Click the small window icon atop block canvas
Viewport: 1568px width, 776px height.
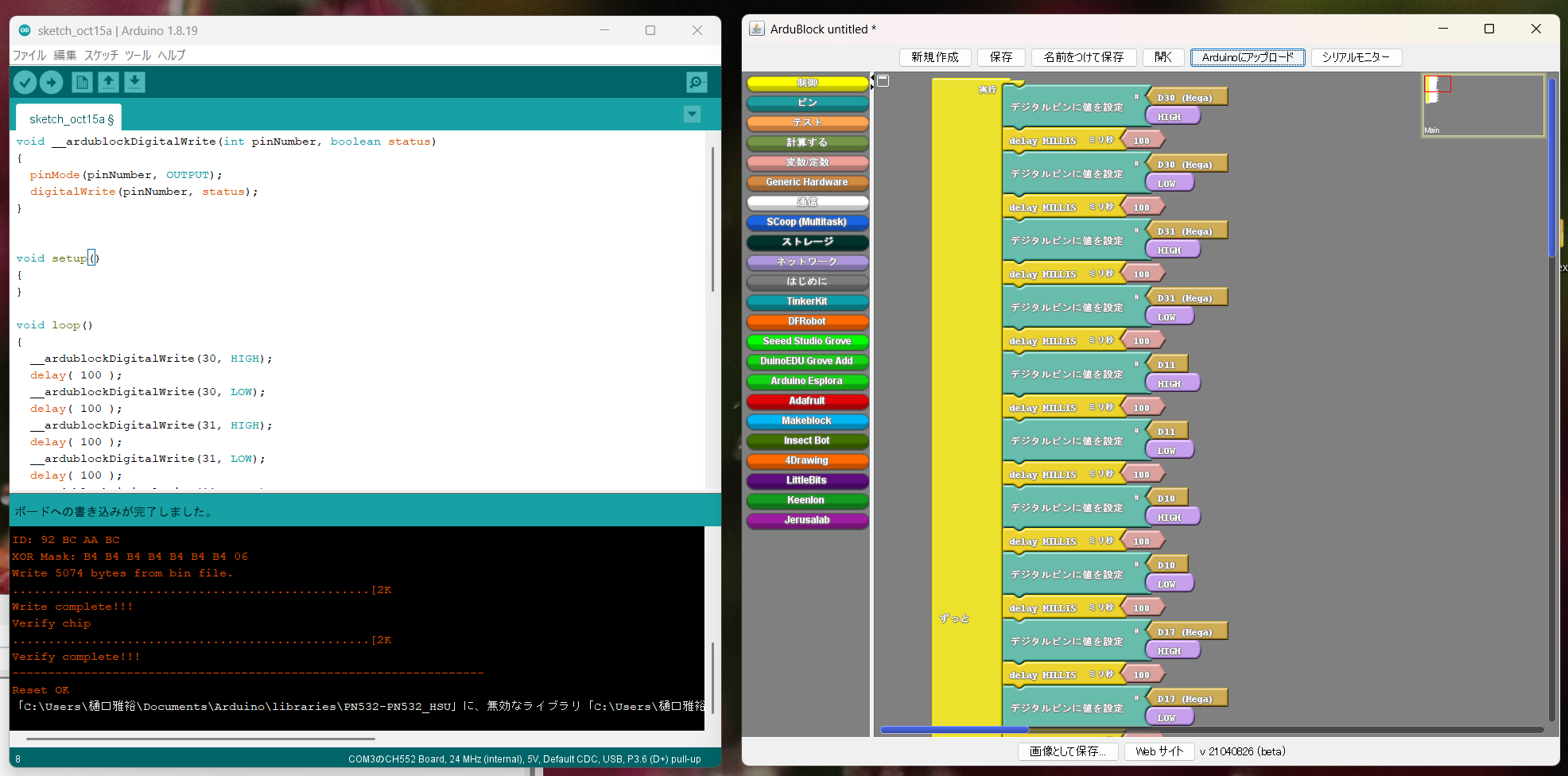point(883,81)
